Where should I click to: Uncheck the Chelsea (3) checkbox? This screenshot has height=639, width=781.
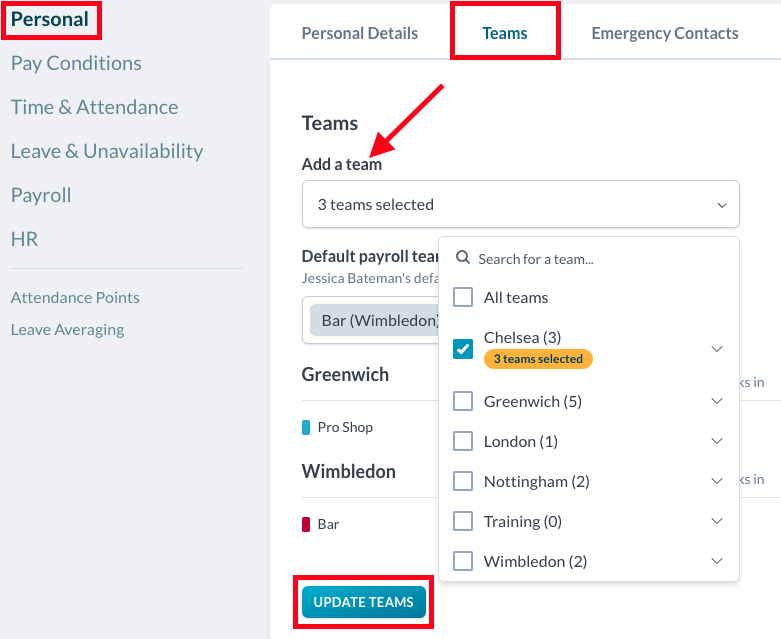click(x=463, y=348)
